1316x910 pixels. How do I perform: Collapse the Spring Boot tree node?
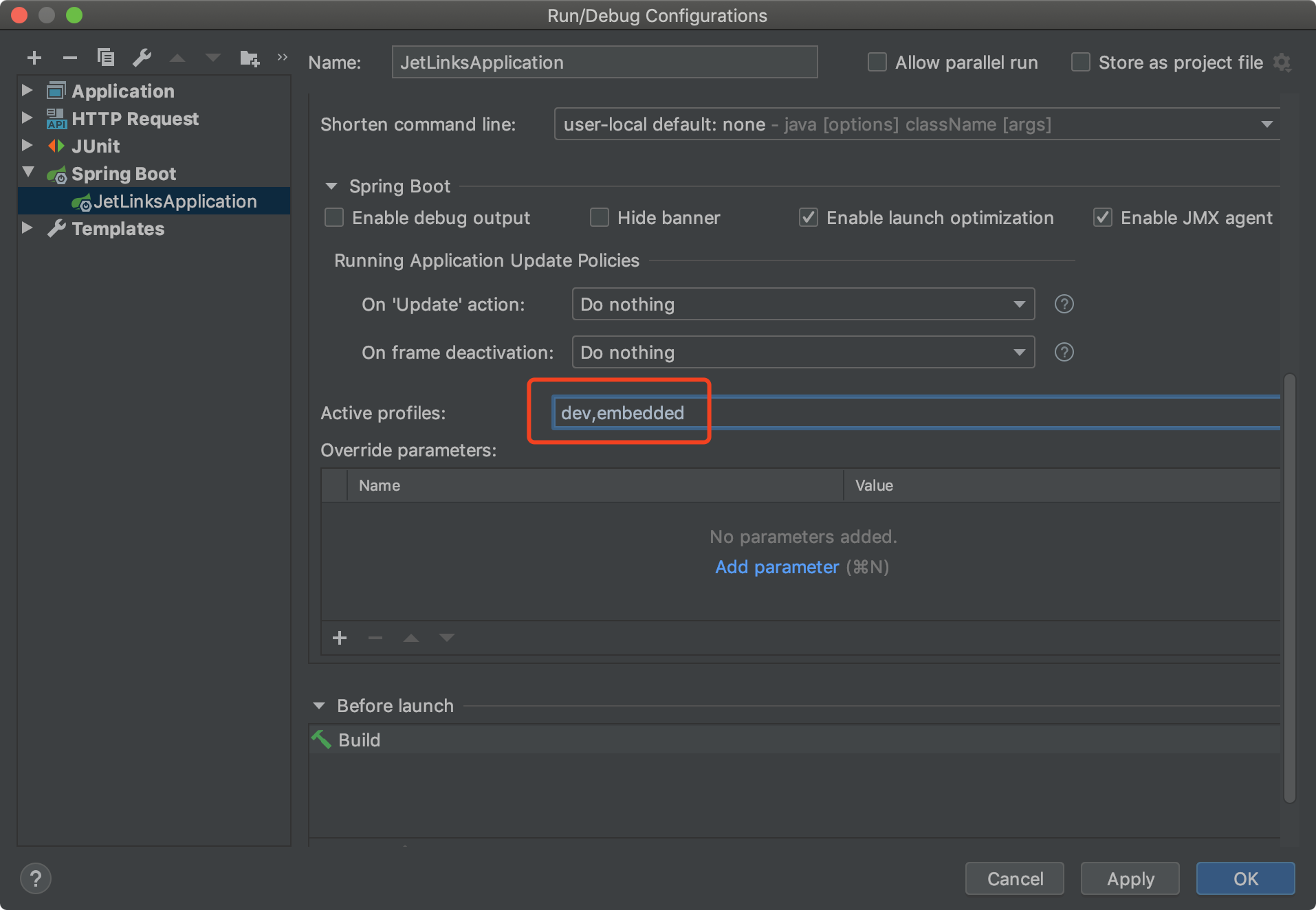point(28,172)
